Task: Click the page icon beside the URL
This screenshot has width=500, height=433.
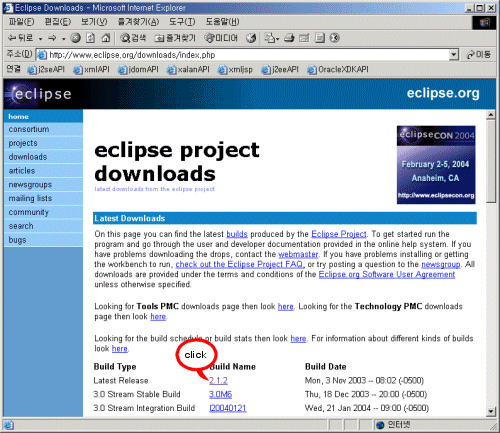Action: pyautogui.click(x=42, y=55)
